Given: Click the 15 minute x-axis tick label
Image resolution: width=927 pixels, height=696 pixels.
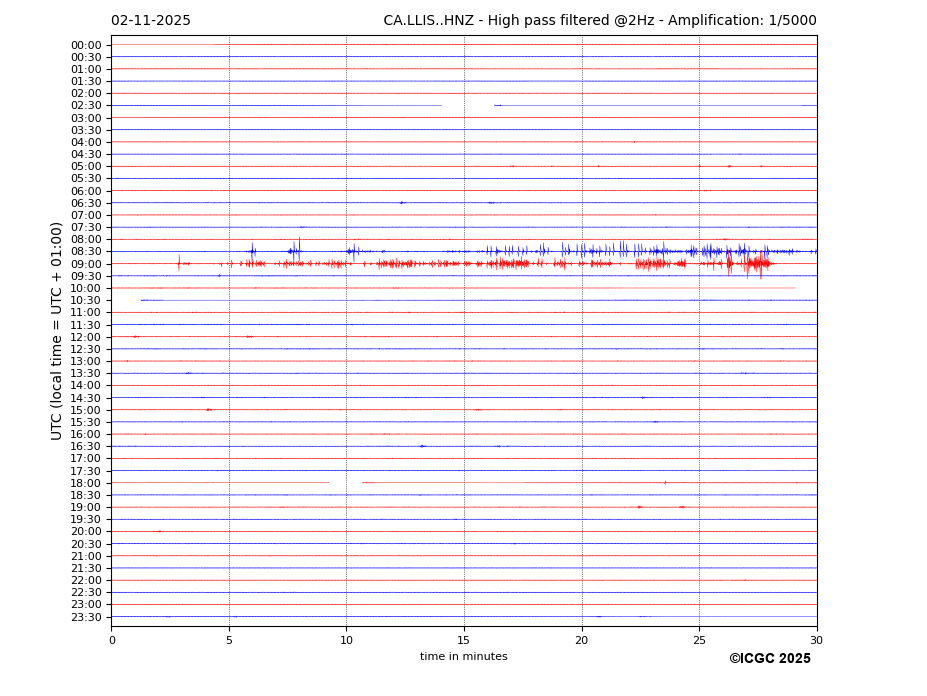Looking at the screenshot, I should coord(464,640).
